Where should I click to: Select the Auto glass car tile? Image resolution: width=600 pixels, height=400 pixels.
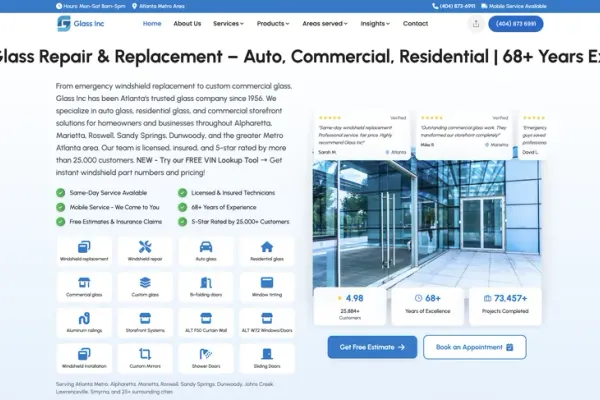(x=206, y=251)
